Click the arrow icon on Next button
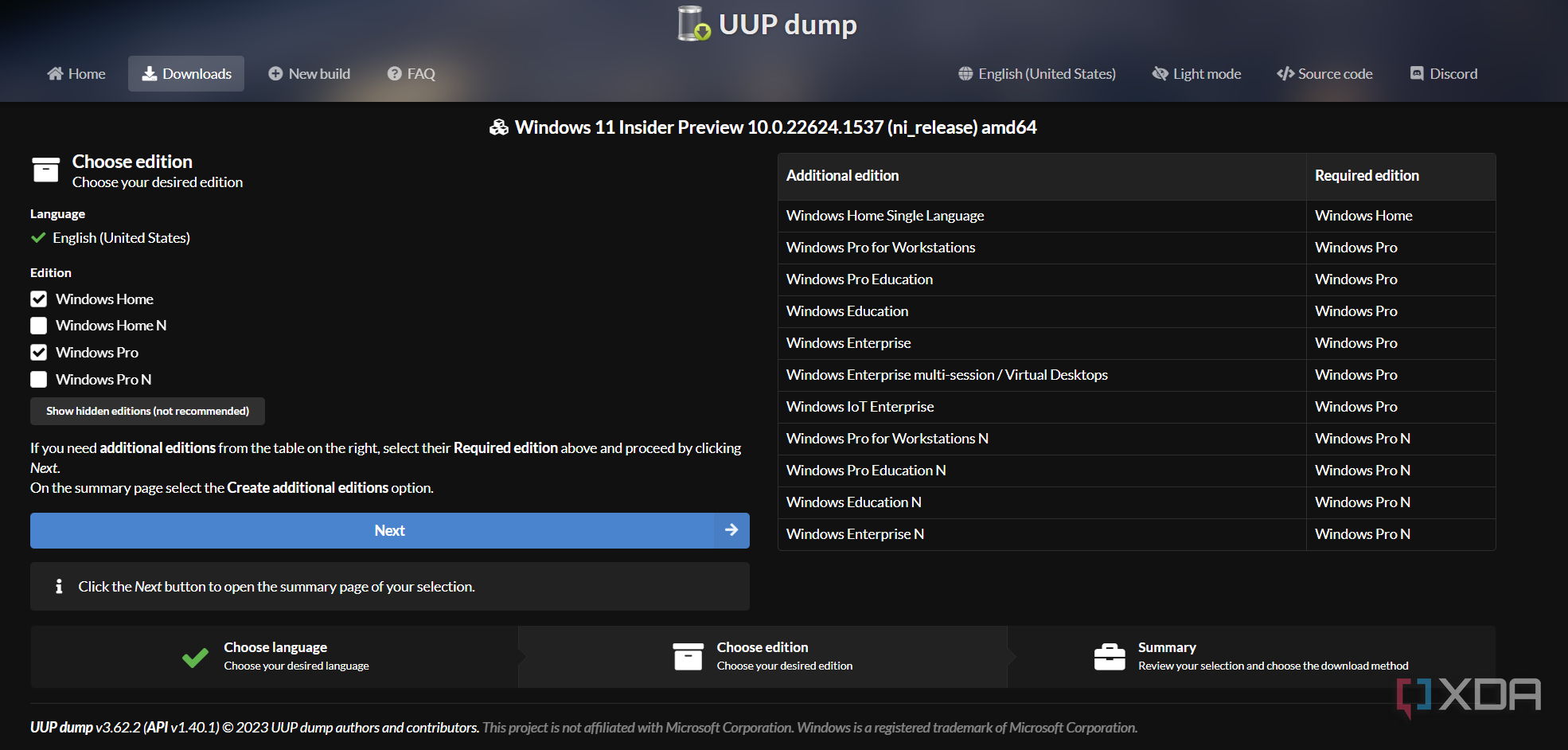 tap(731, 530)
